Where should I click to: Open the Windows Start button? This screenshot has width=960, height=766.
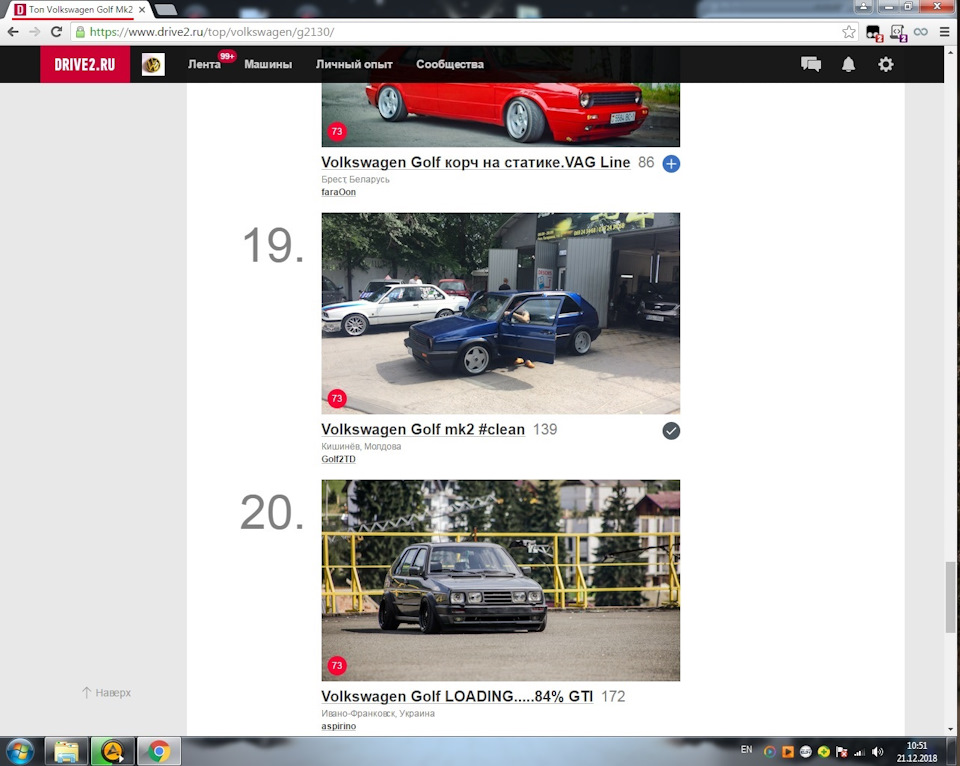tap(20, 751)
